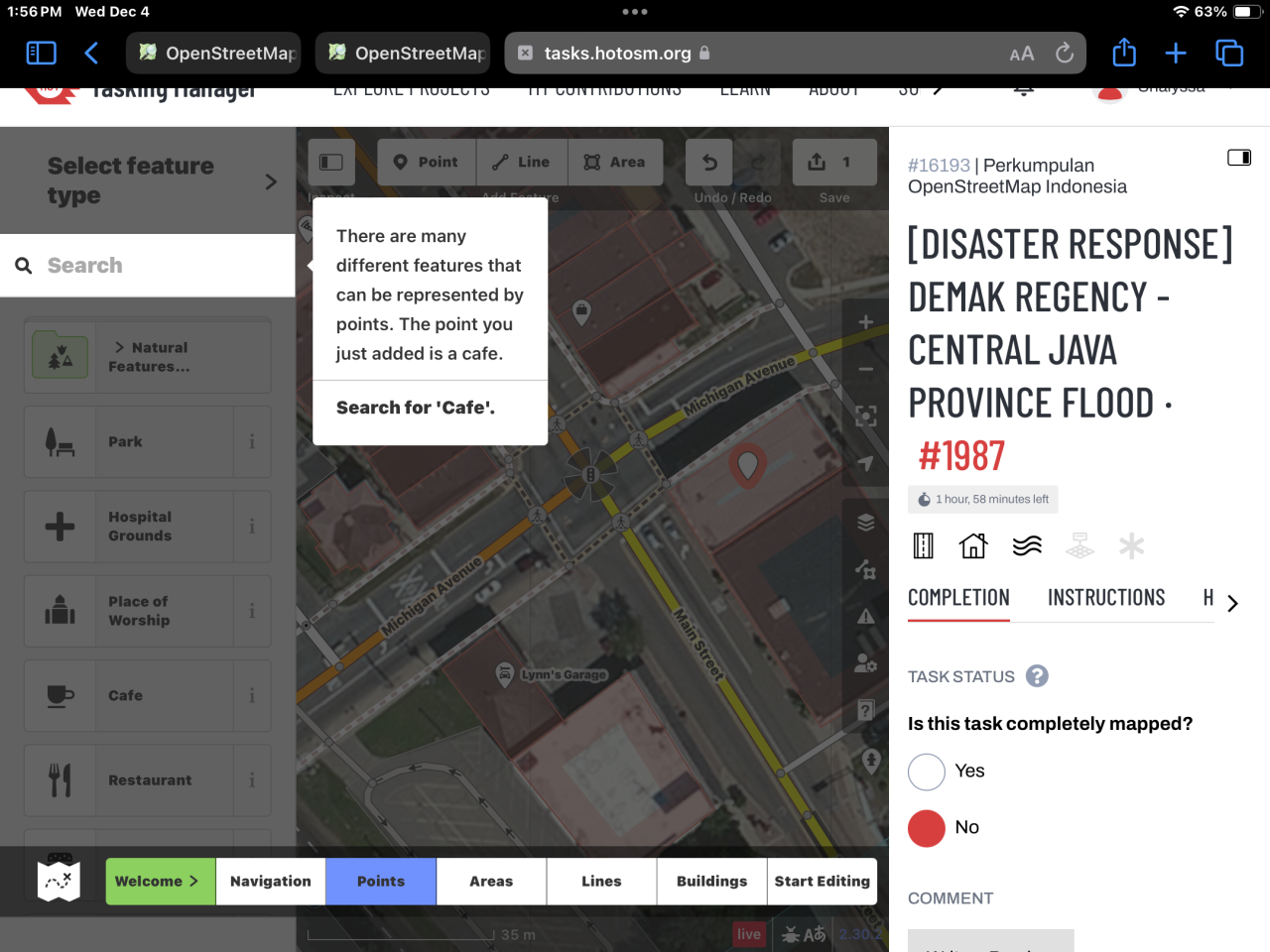The width and height of the screenshot is (1270, 952).
Task: Open the Buildings walkthrough chapter
Action: pos(711,882)
